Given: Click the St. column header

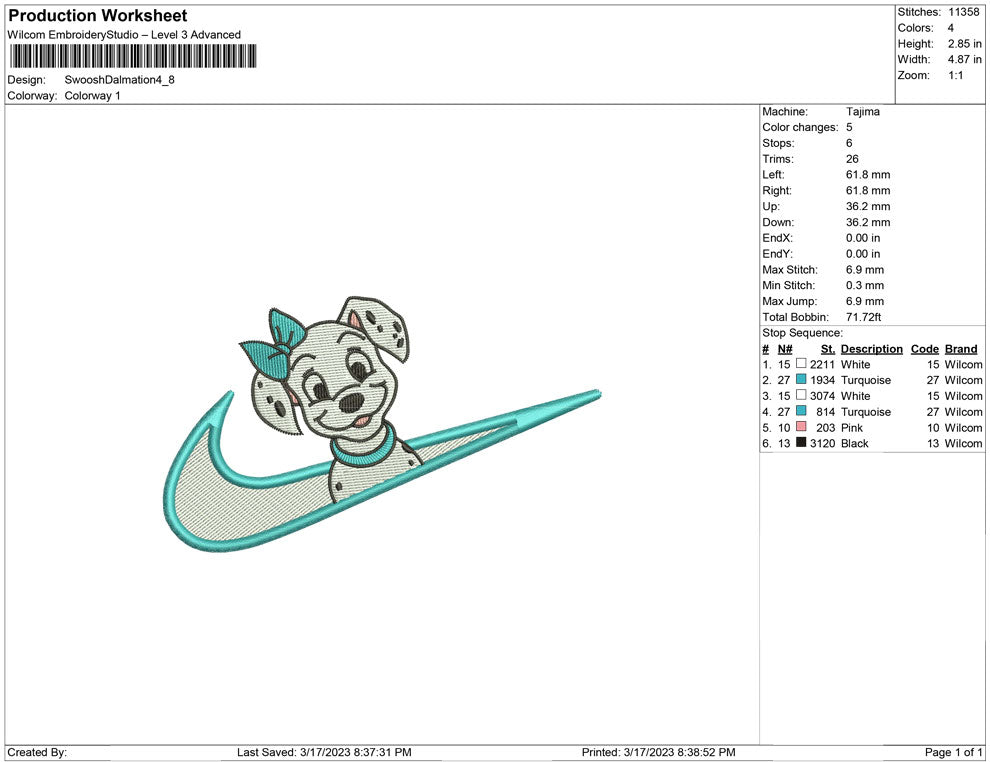Looking at the screenshot, I should point(828,349).
